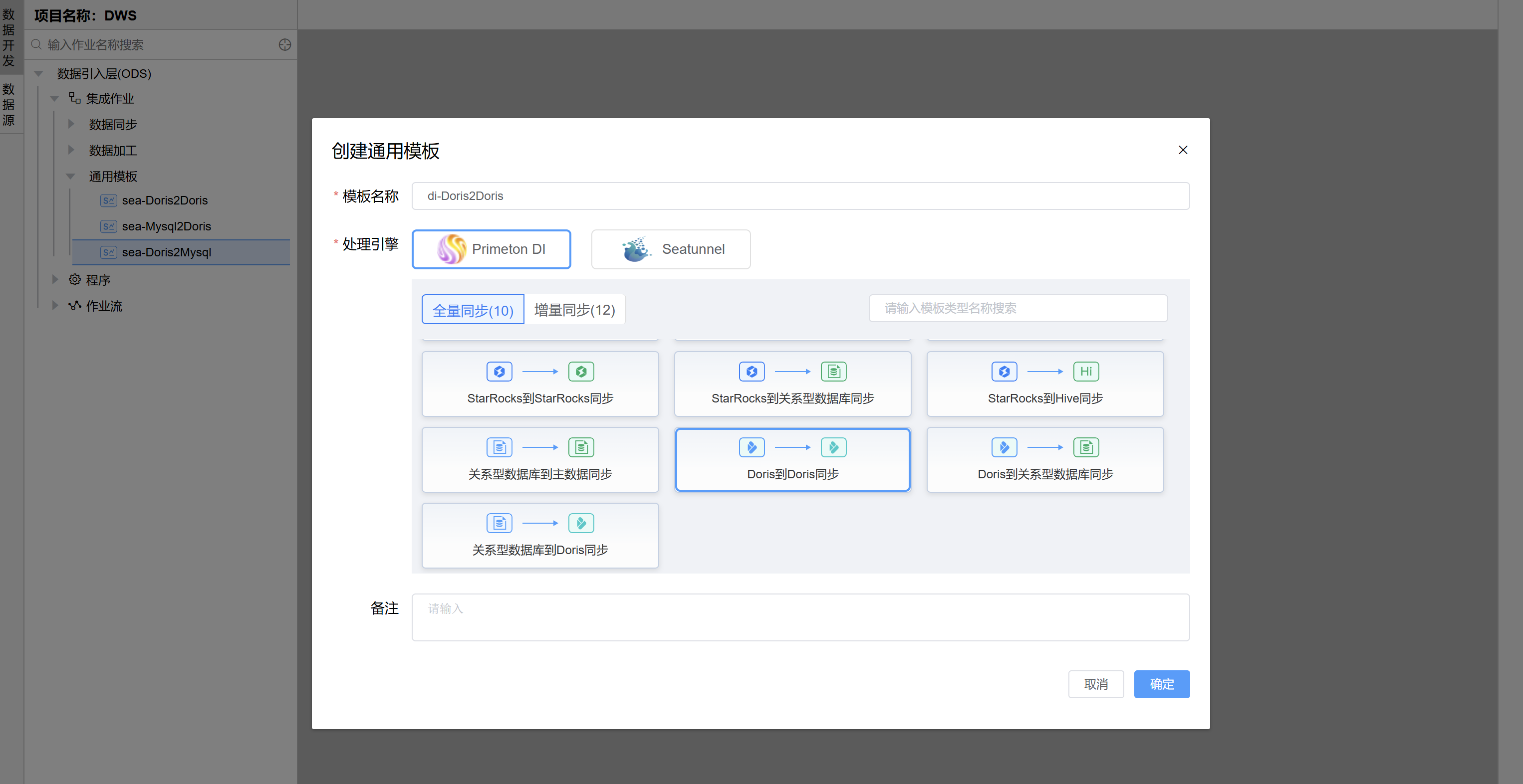Select the 全量同步(10) tab

[x=473, y=310]
